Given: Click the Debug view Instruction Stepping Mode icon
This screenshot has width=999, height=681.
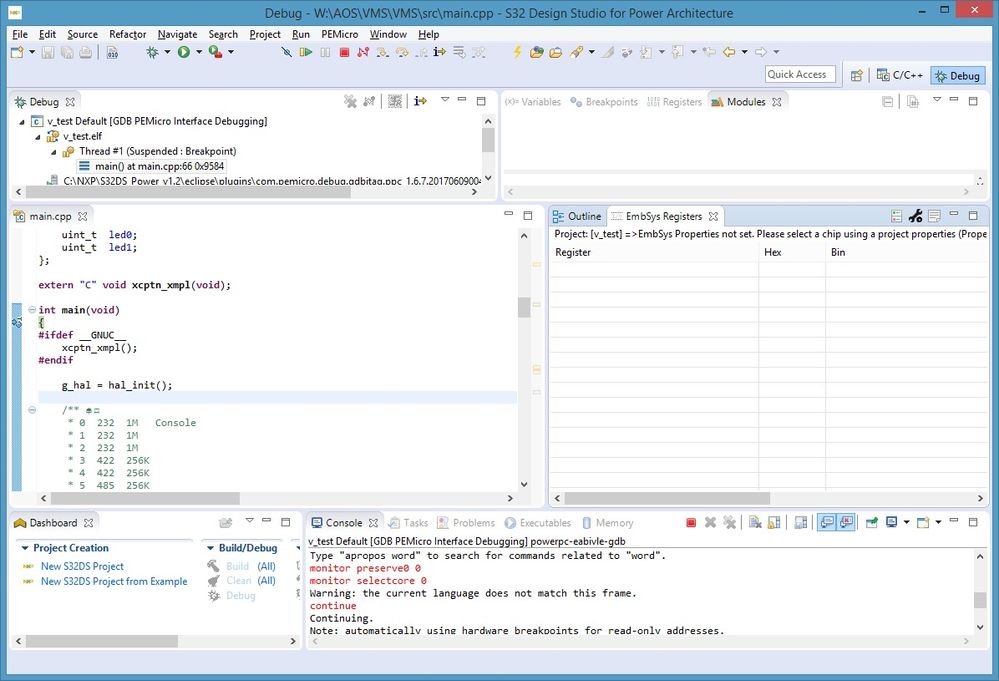Looking at the screenshot, I should [420, 101].
